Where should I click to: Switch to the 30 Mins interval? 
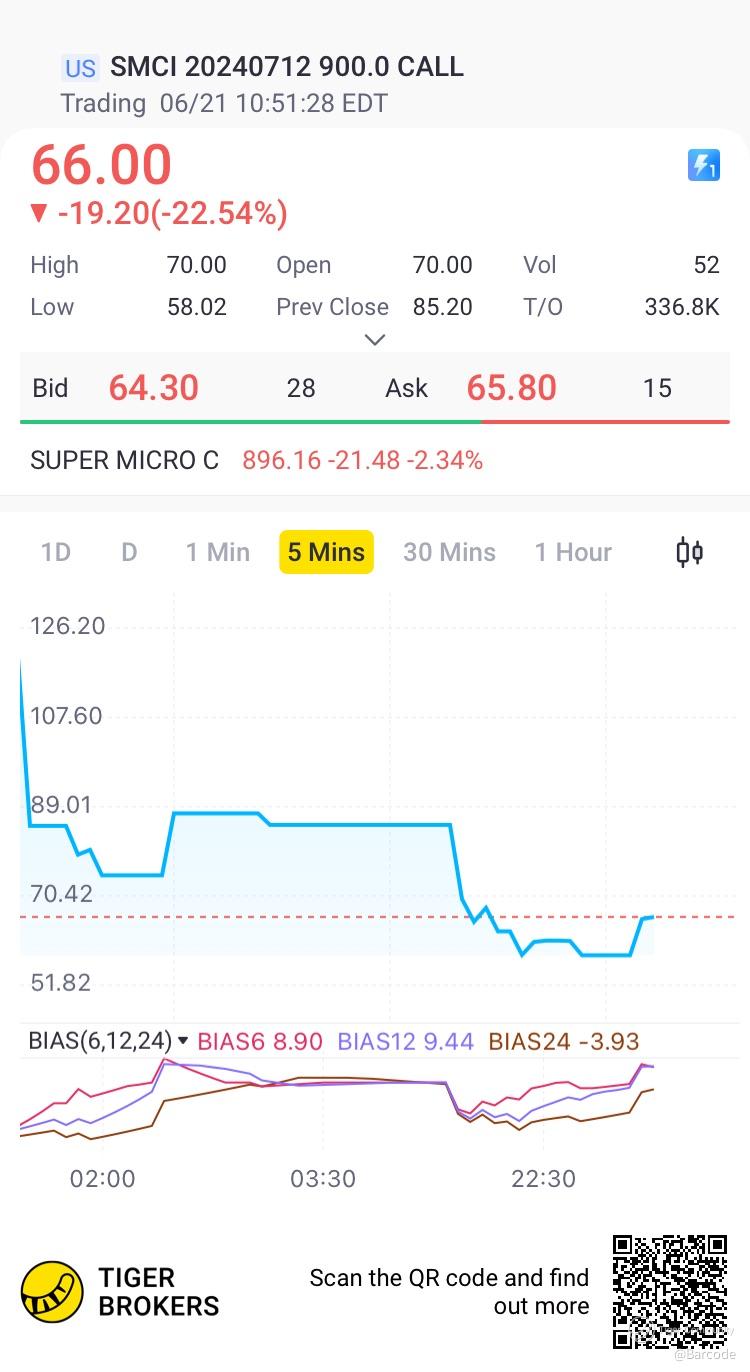(449, 552)
